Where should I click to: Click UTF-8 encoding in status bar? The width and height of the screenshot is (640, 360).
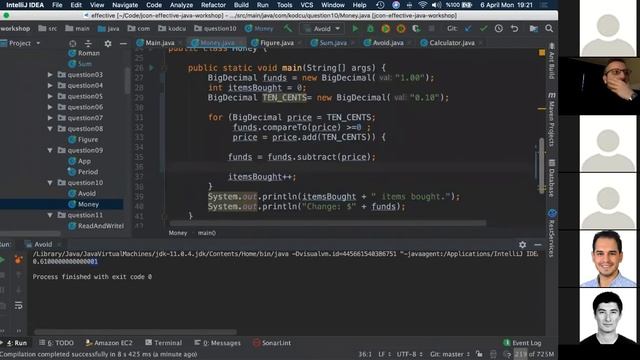tap(408, 354)
